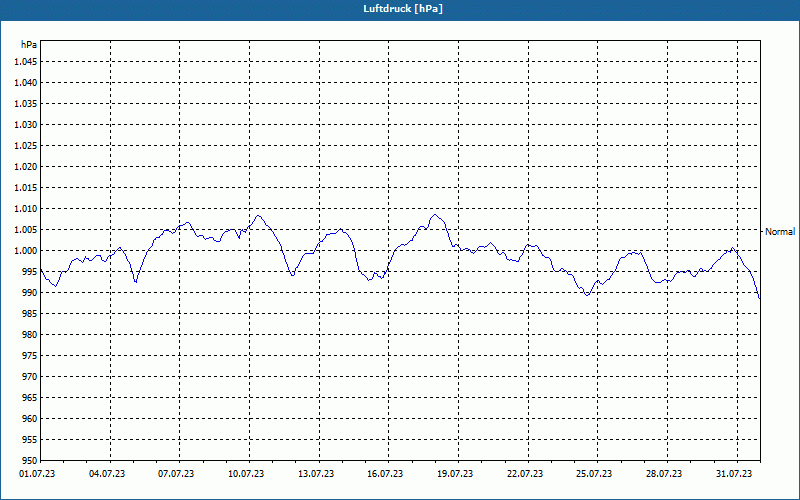Viewport: 800px width, 500px height.
Task: Select the 16.07.23 date label
Action: click(385, 474)
